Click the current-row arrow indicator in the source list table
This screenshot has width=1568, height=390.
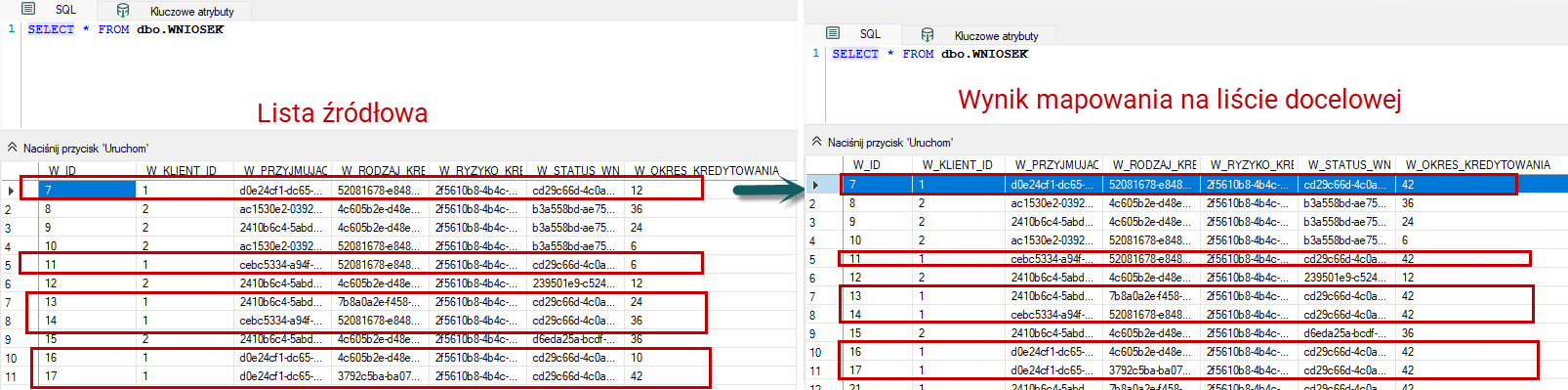click(x=11, y=191)
